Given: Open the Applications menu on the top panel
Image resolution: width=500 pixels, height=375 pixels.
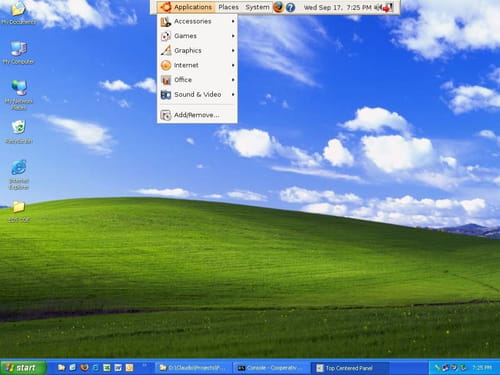Looking at the screenshot, I should [186, 7].
